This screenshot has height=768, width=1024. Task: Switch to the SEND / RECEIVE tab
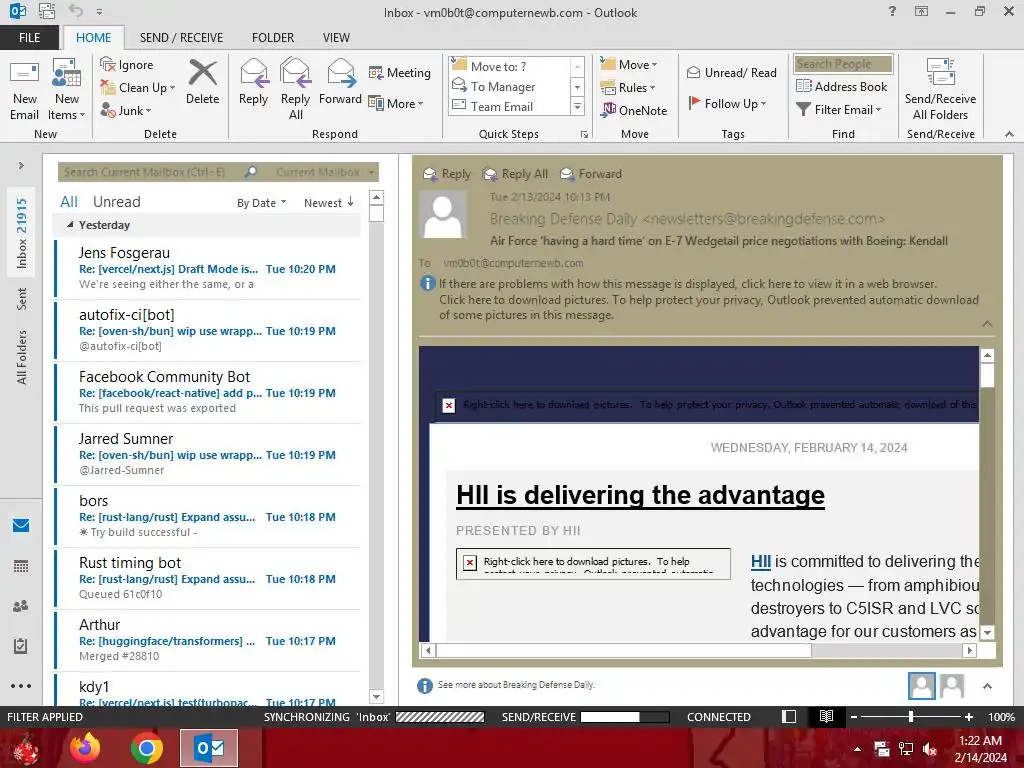181,38
